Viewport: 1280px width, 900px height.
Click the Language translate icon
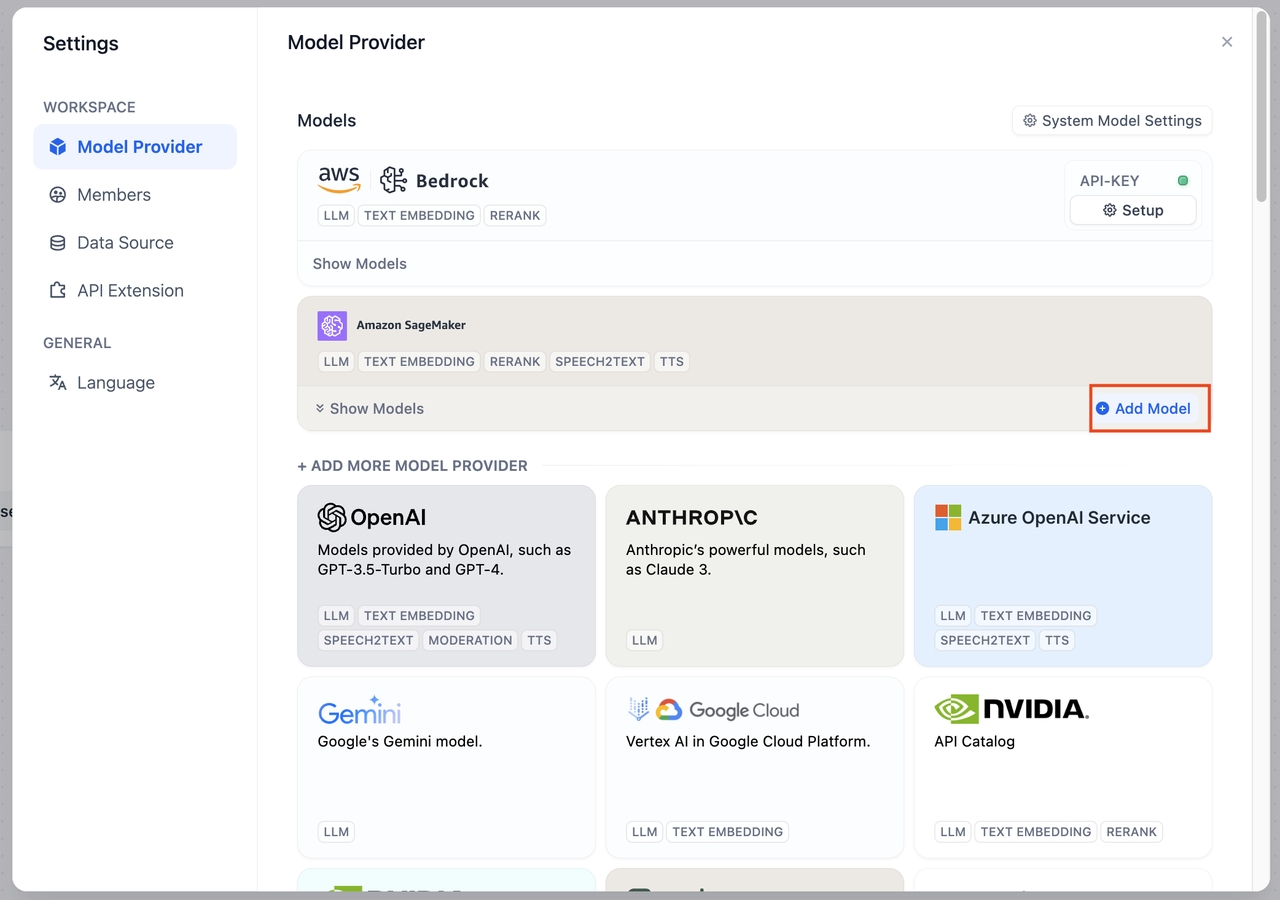[x=58, y=383]
